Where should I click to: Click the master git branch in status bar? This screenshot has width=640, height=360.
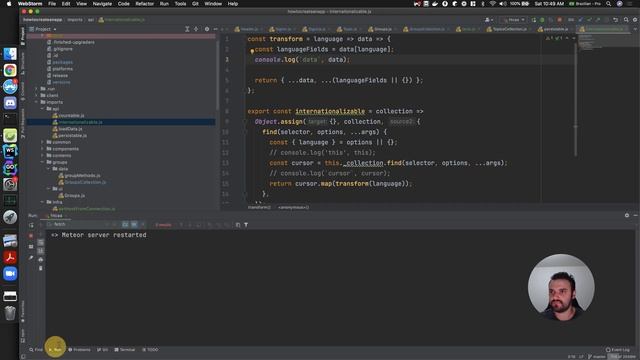pyautogui.click(x=597, y=357)
